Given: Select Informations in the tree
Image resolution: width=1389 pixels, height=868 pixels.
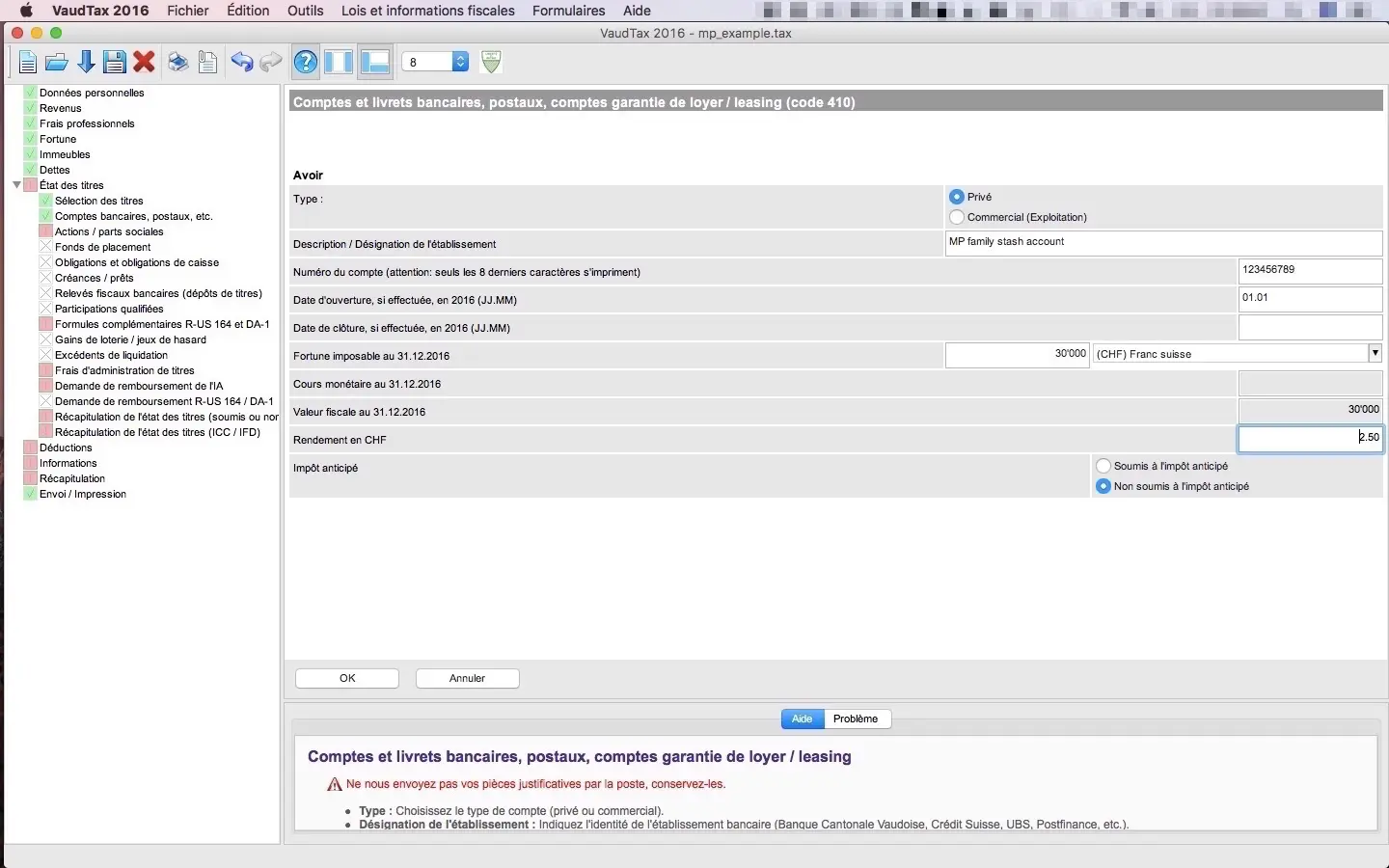Looking at the screenshot, I should coord(68,463).
